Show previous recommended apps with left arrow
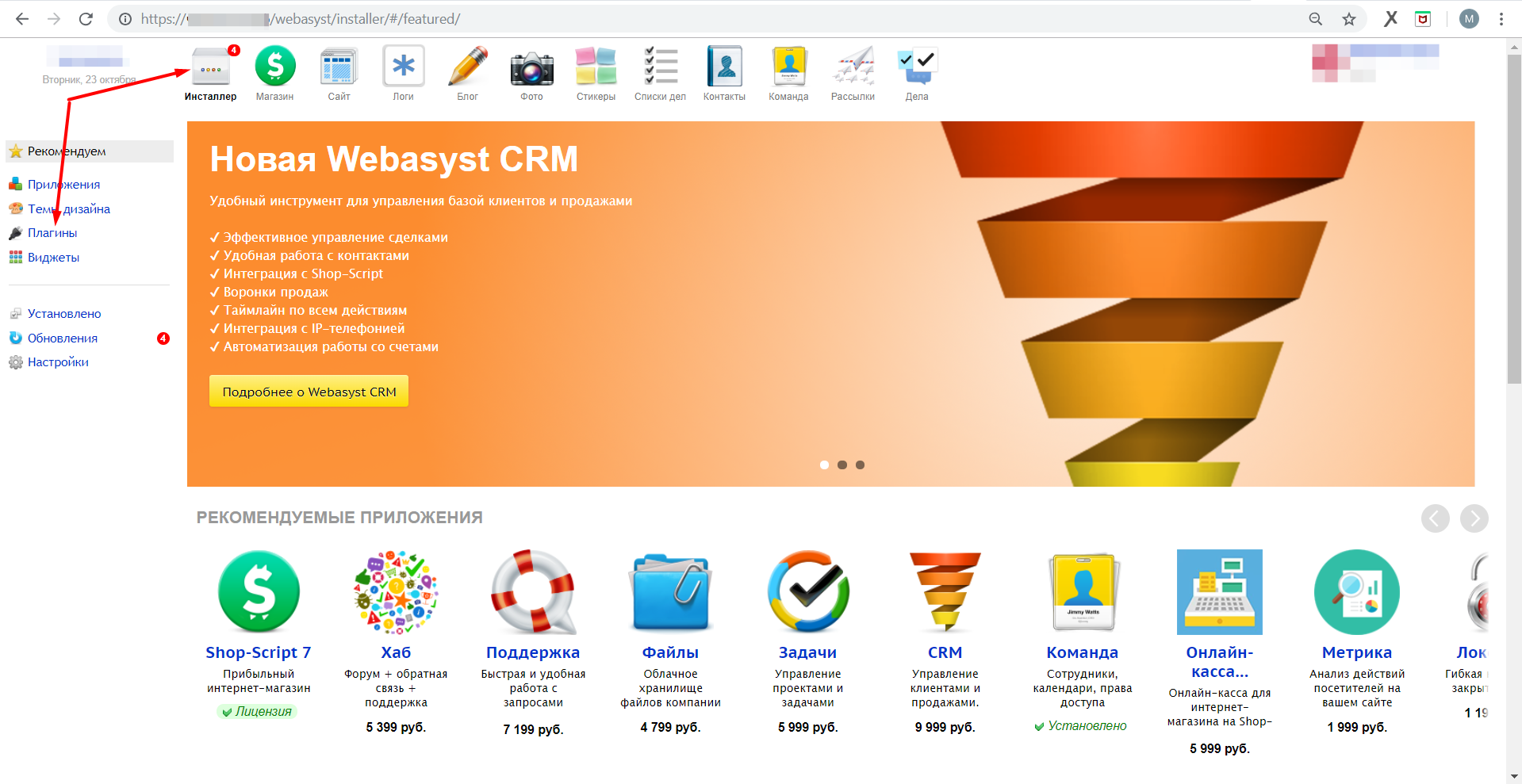 pos(1436,518)
